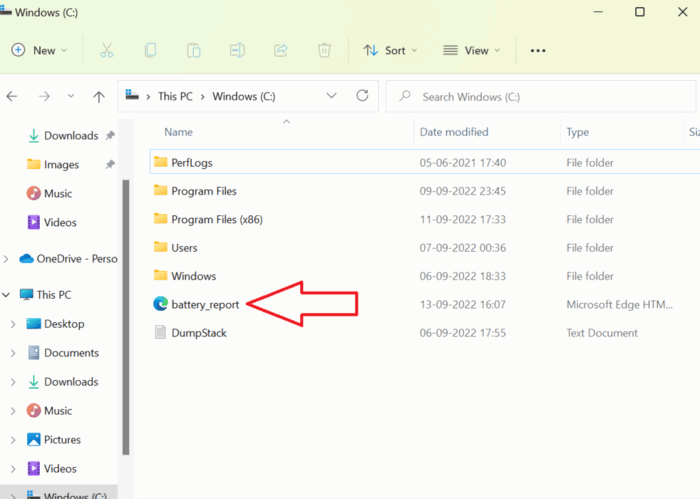Expand the Desktop tree node
Viewport: 700px width, 499px height.
click(x=13, y=324)
